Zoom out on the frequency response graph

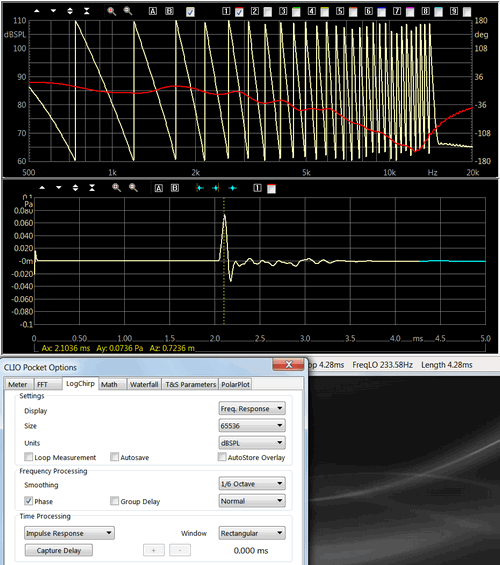(128, 11)
